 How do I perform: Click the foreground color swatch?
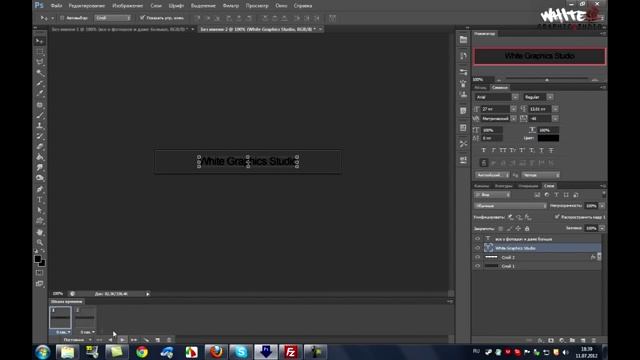pyautogui.click(x=38, y=259)
